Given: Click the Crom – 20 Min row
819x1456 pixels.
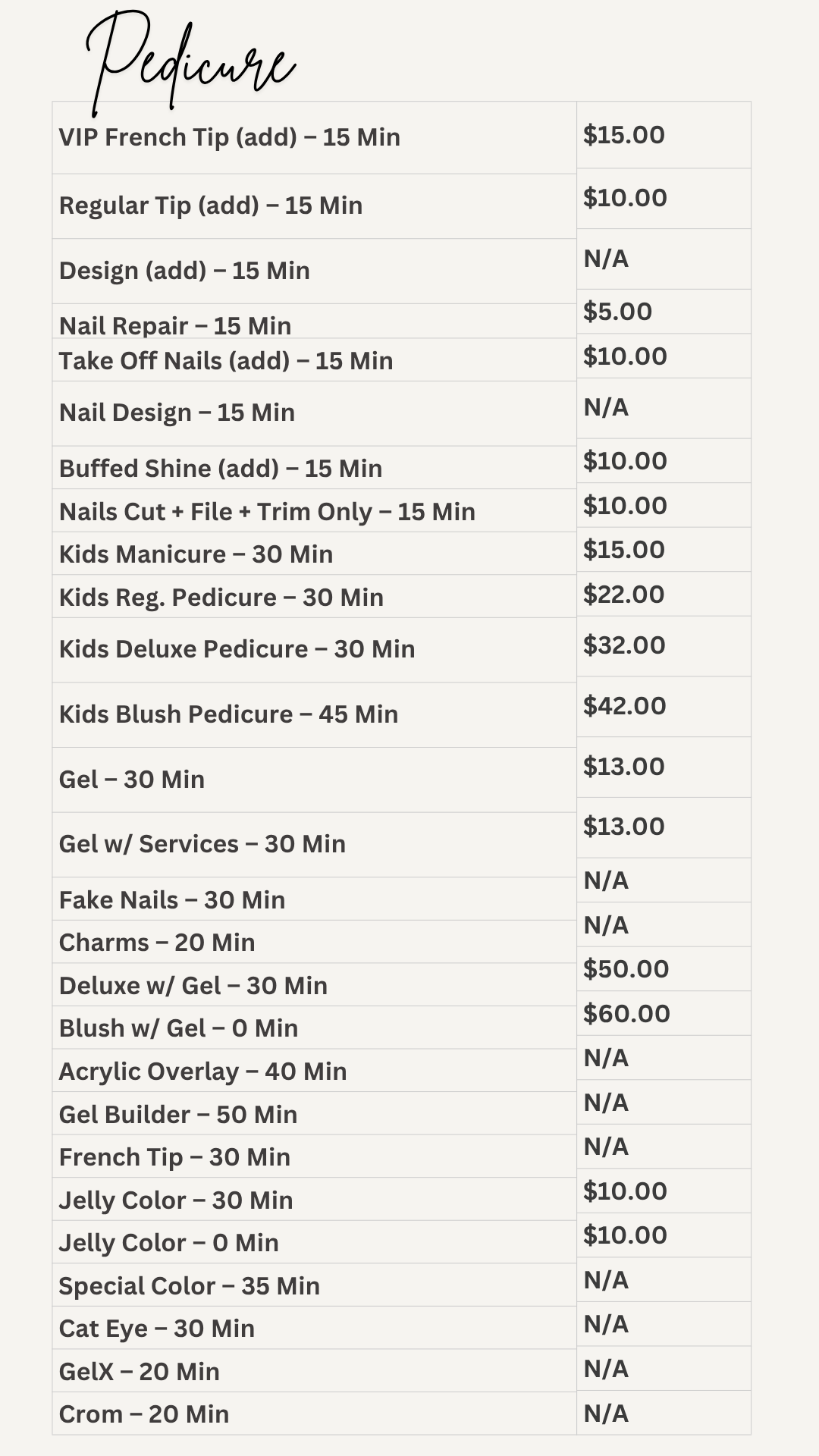Looking at the screenshot, I should click(143, 1414).
